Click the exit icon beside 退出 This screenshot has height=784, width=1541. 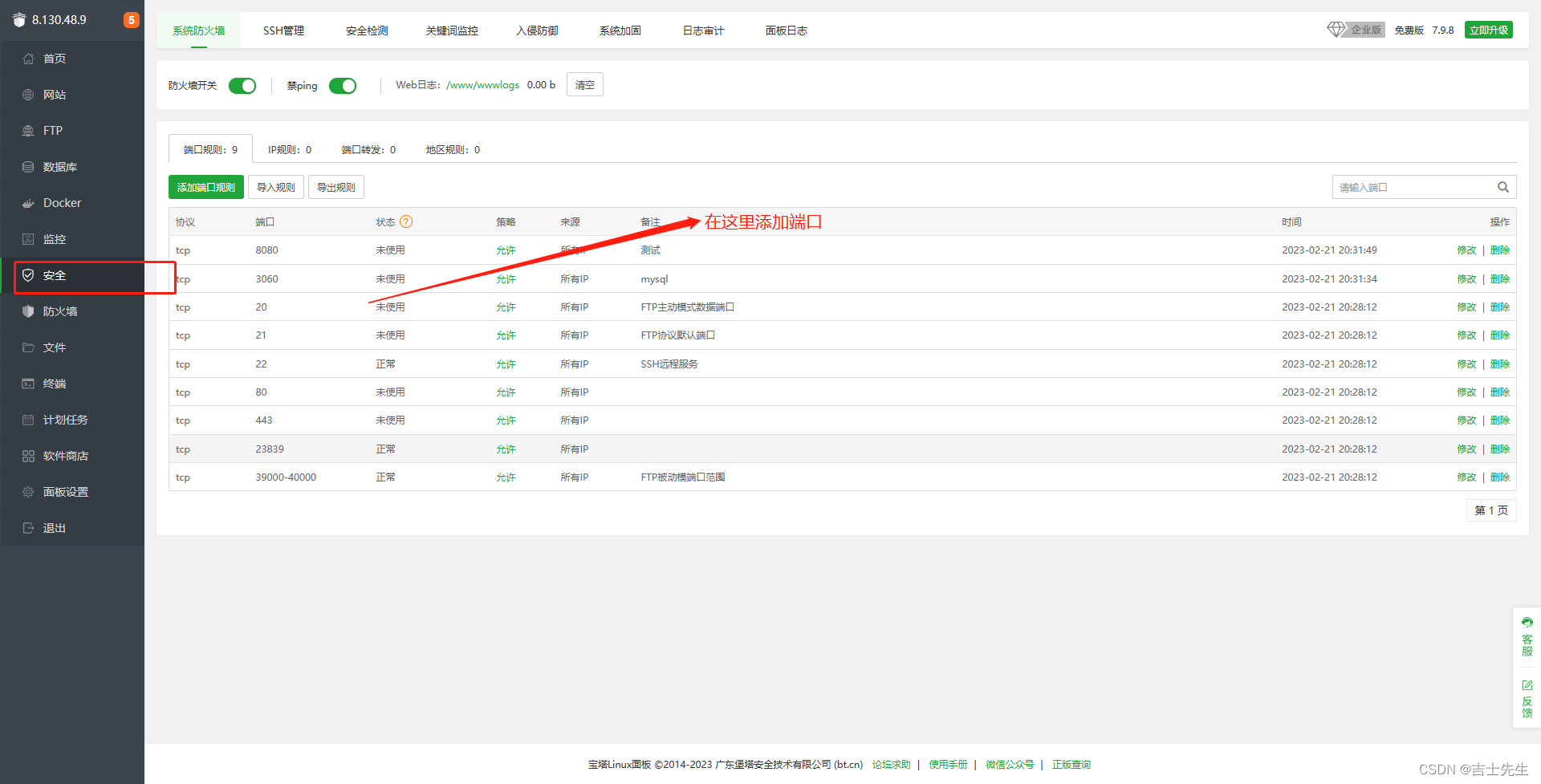click(28, 528)
